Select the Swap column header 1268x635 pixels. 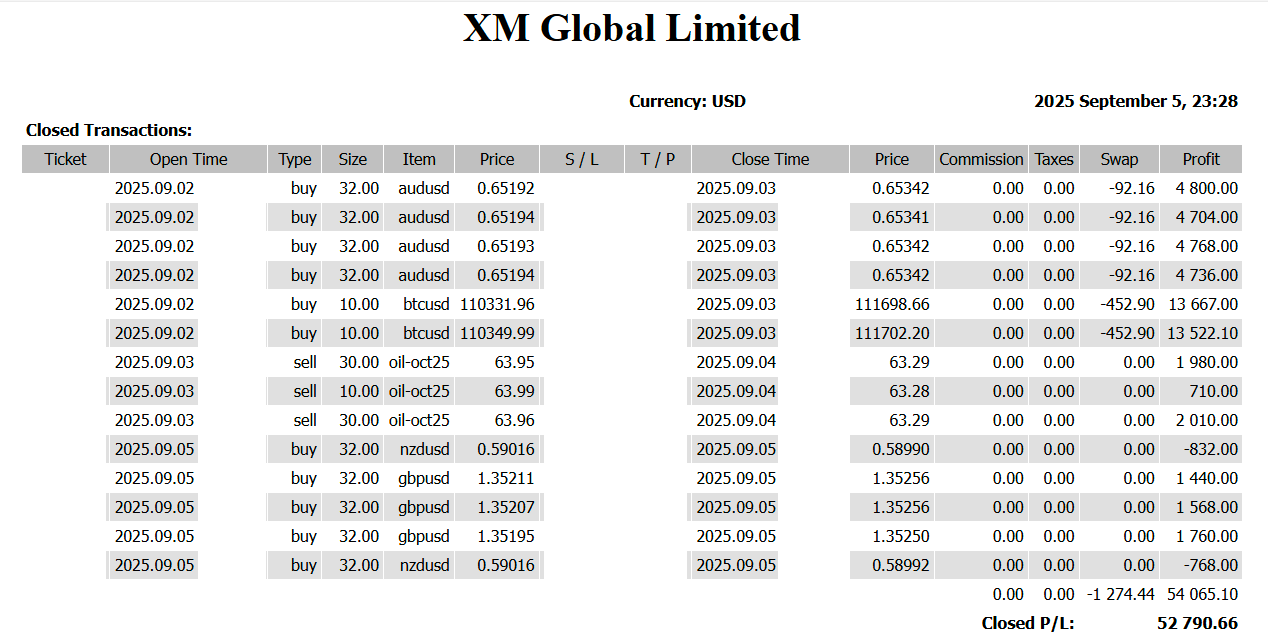[1119, 159]
